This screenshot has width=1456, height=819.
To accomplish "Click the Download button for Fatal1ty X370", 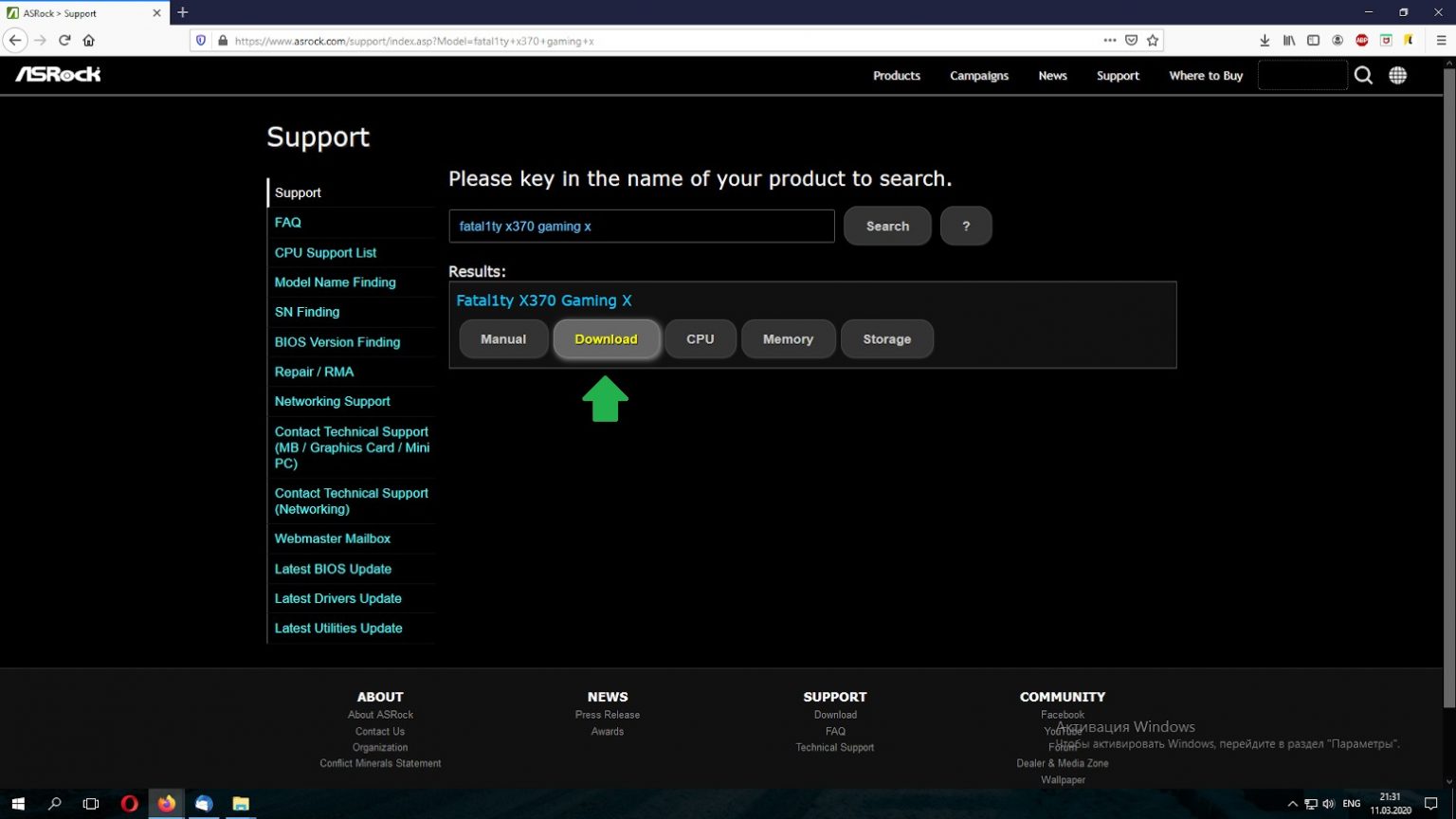I will 606,339.
